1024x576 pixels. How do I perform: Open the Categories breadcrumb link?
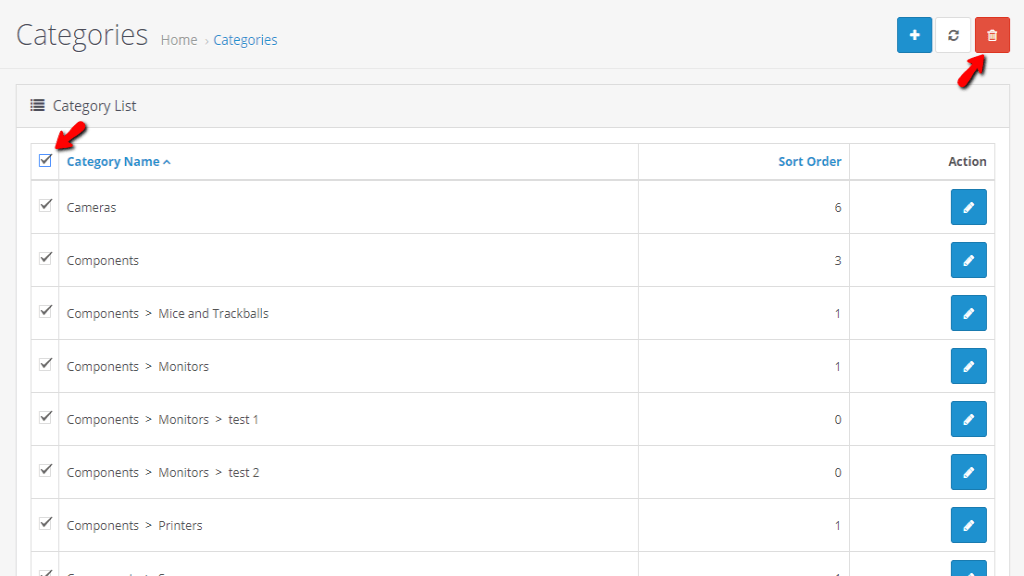tap(245, 40)
